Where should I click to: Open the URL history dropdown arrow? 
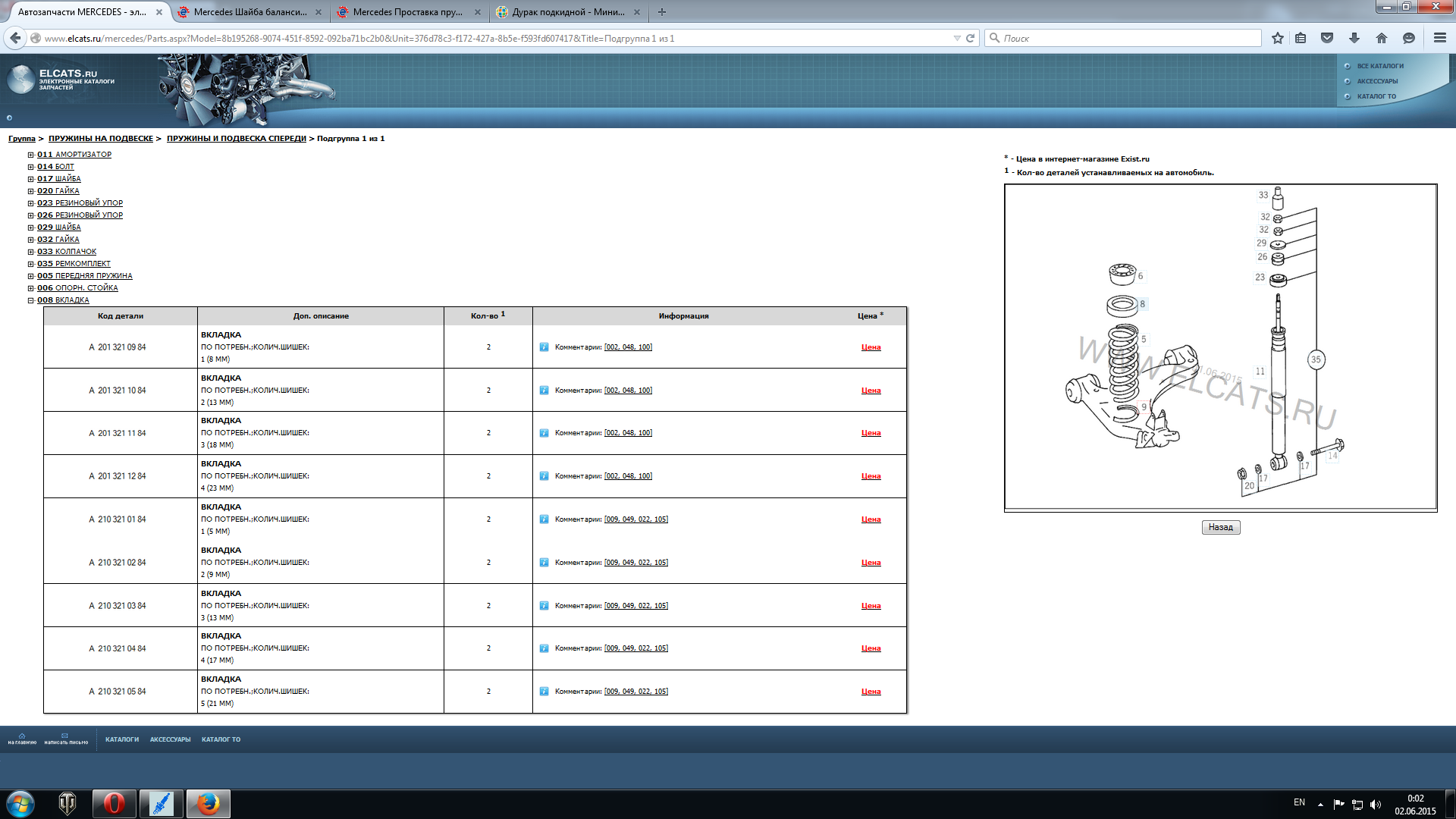pos(957,38)
